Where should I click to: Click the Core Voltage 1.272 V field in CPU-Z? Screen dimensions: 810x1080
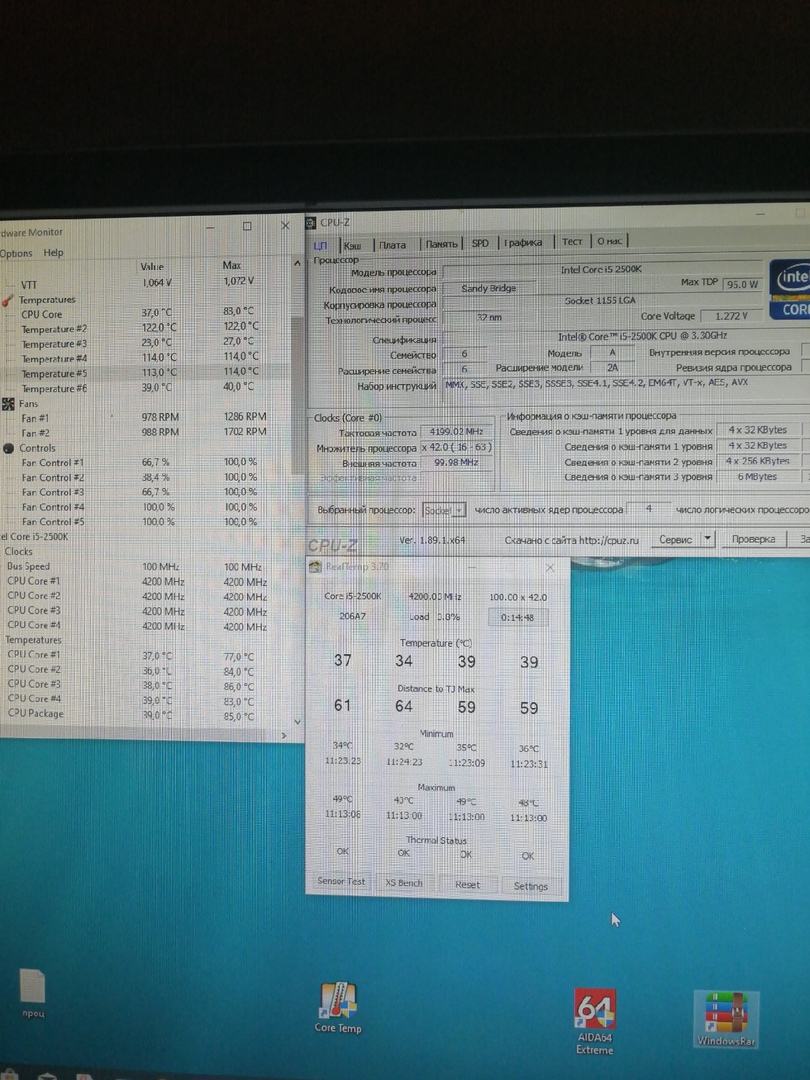pos(731,316)
